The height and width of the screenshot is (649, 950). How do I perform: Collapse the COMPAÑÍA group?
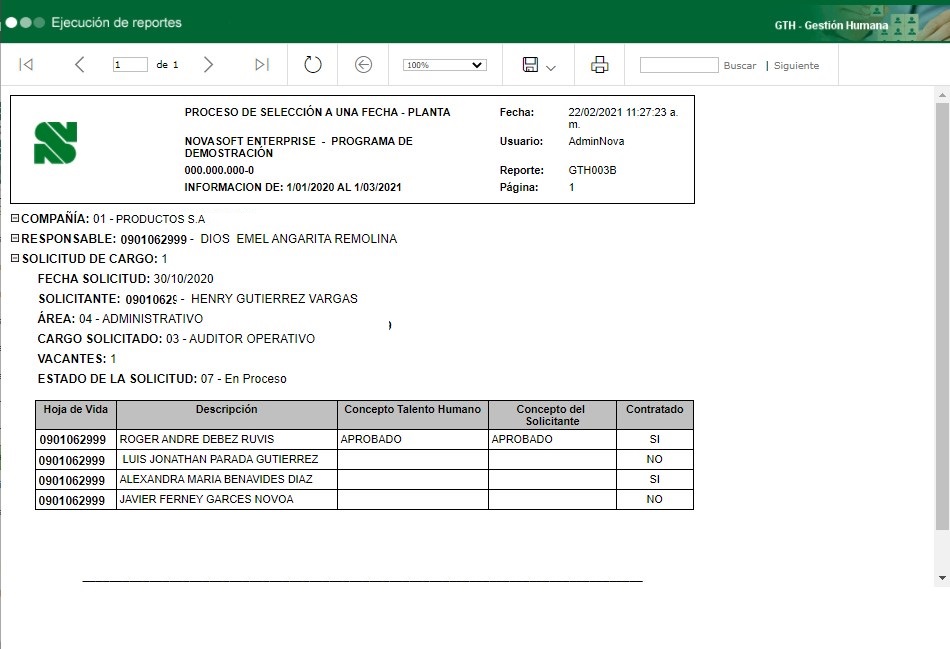[15, 219]
